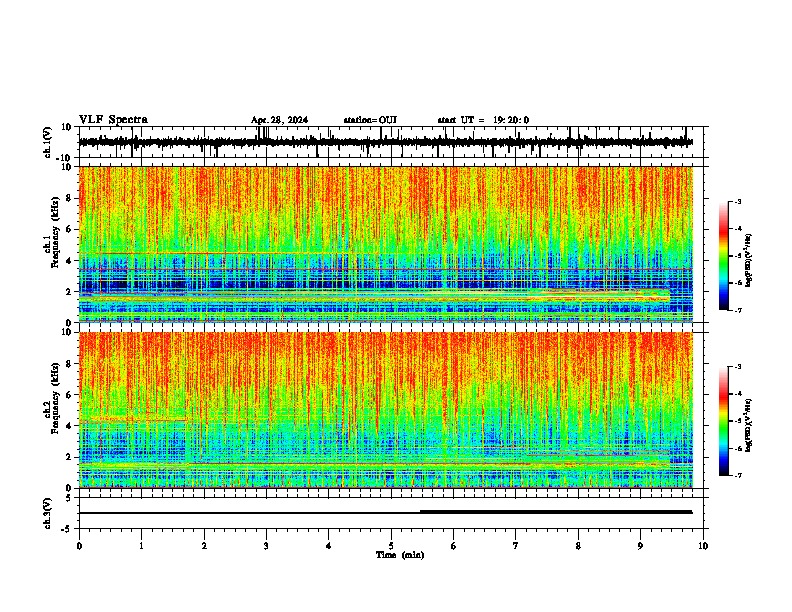Screen dimensions: 792x612
Task: Click the time axis tick label "8"
Action: (x=578, y=546)
